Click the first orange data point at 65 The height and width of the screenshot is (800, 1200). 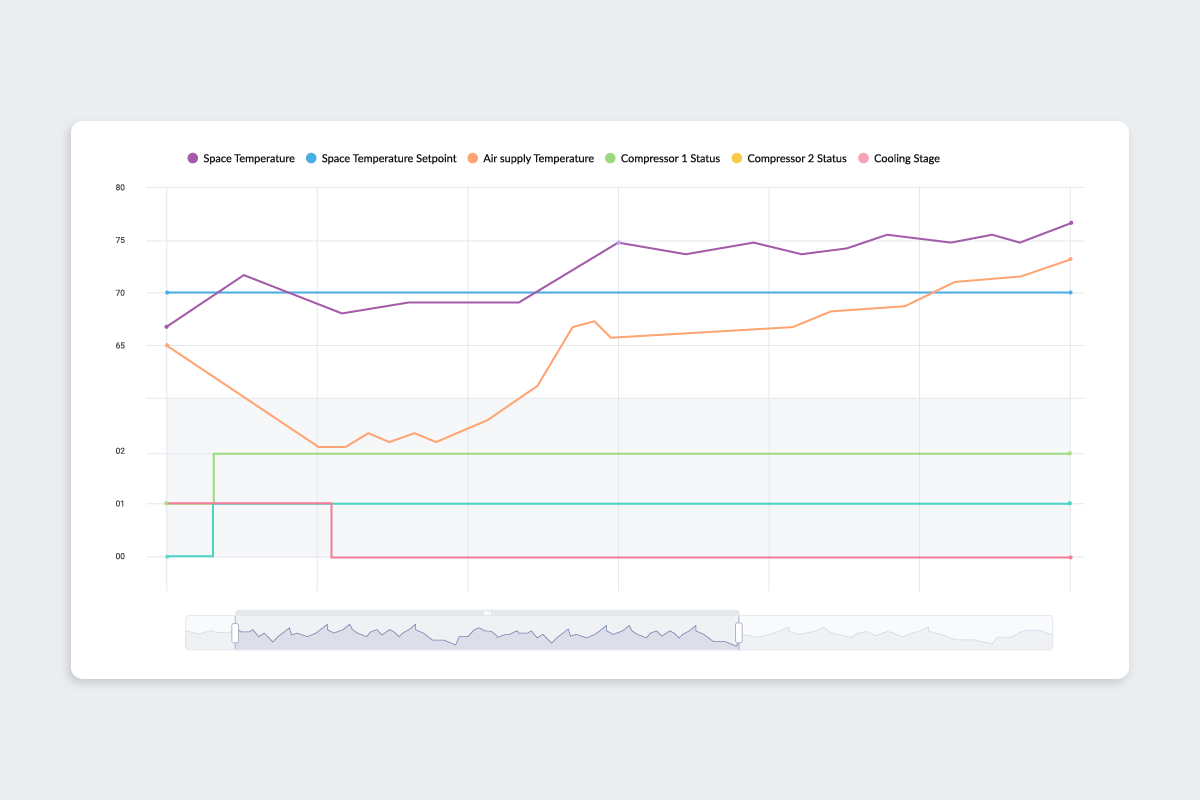(x=167, y=345)
